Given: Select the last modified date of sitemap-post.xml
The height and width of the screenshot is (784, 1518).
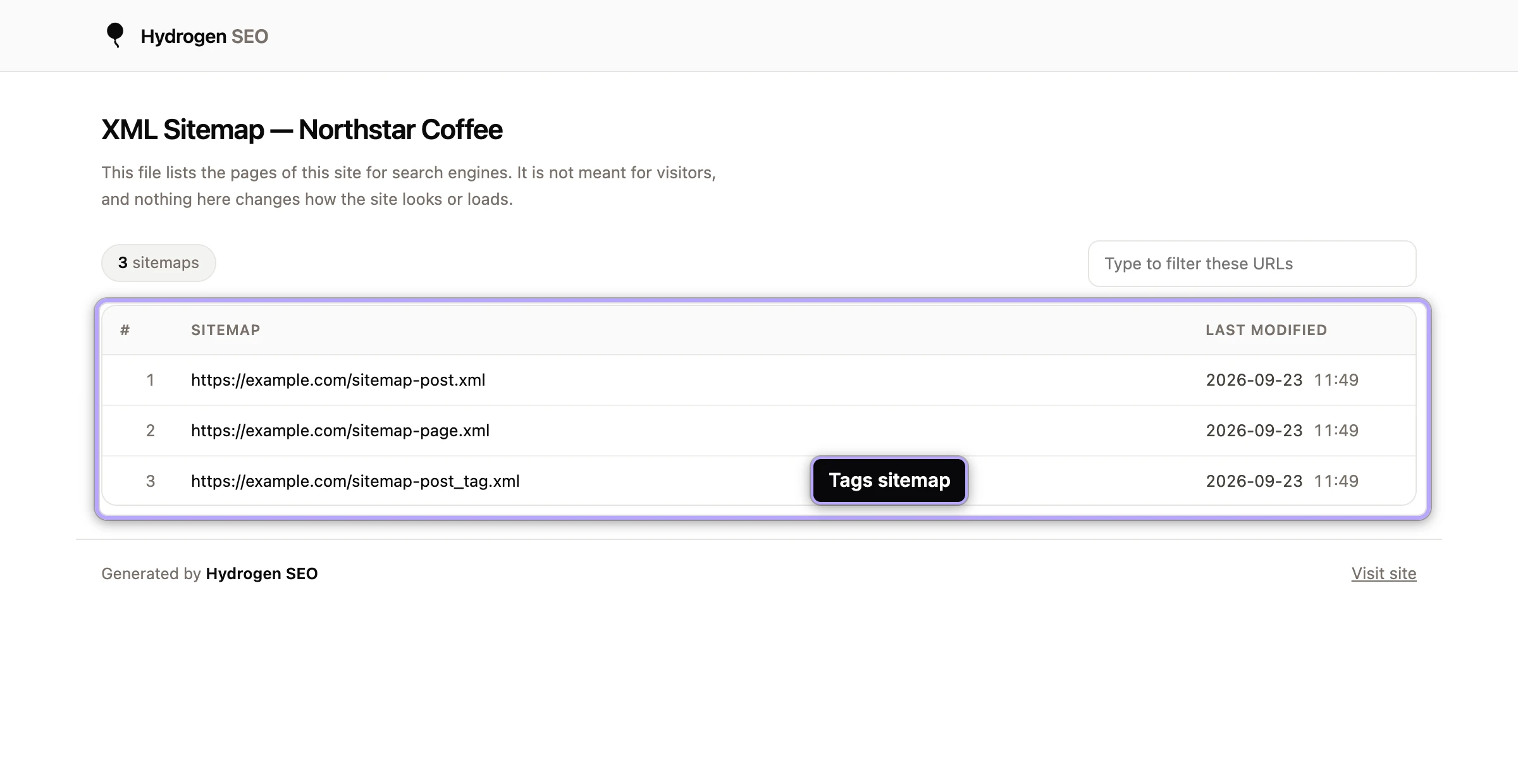Looking at the screenshot, I should coord(1282,380).
